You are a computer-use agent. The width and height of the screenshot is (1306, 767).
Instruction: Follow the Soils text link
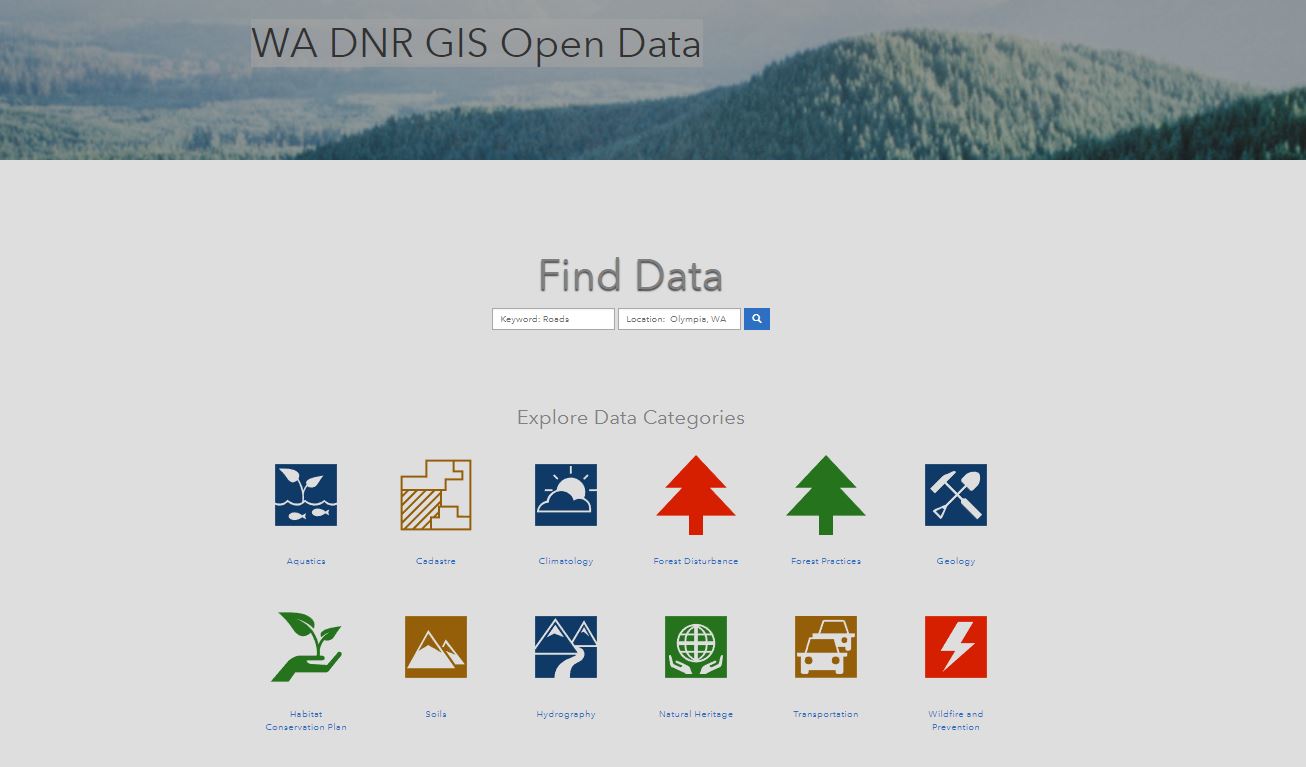point(436,714)
